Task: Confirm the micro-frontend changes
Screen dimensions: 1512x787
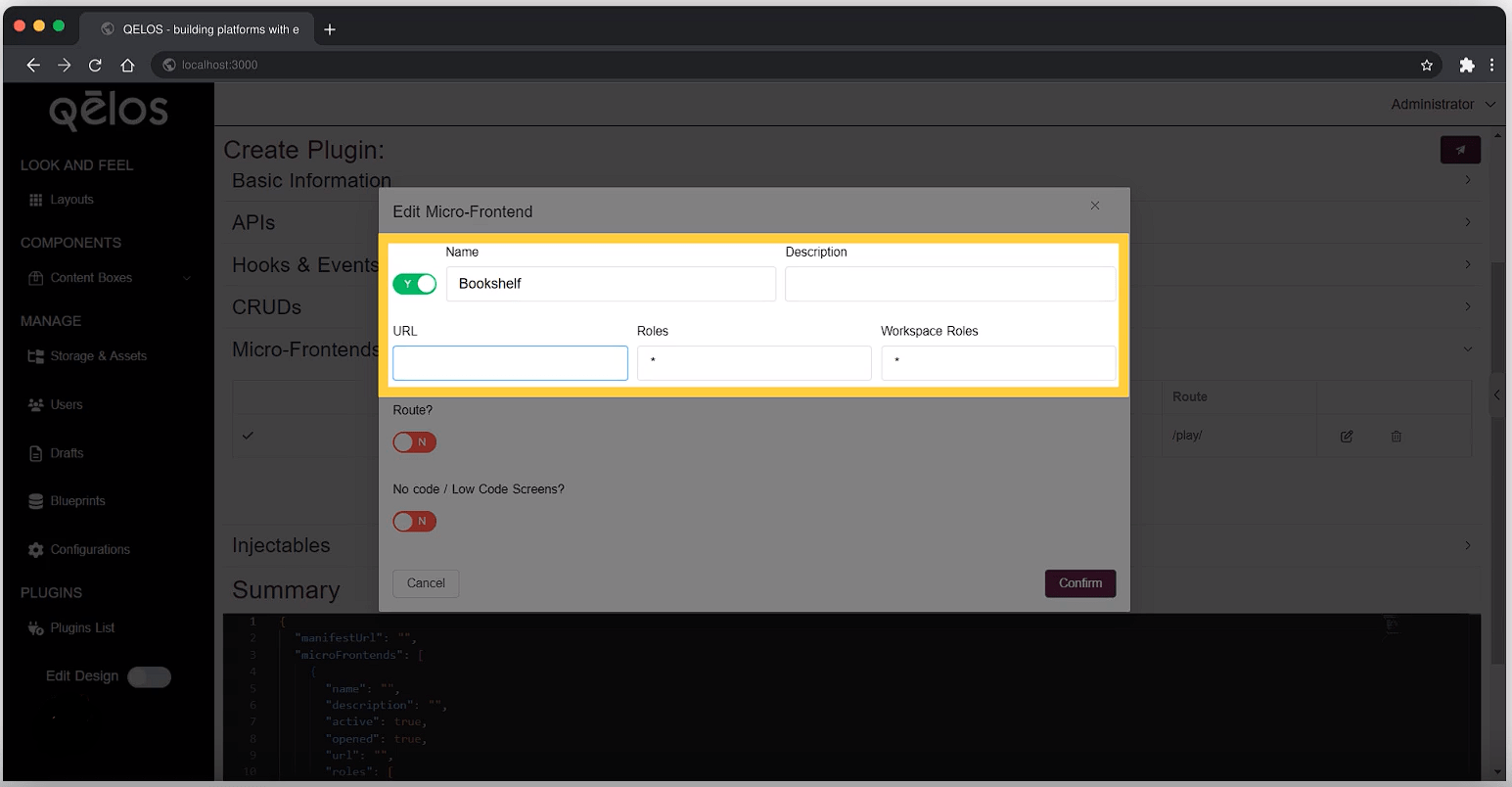Action: pos(1079,583)
